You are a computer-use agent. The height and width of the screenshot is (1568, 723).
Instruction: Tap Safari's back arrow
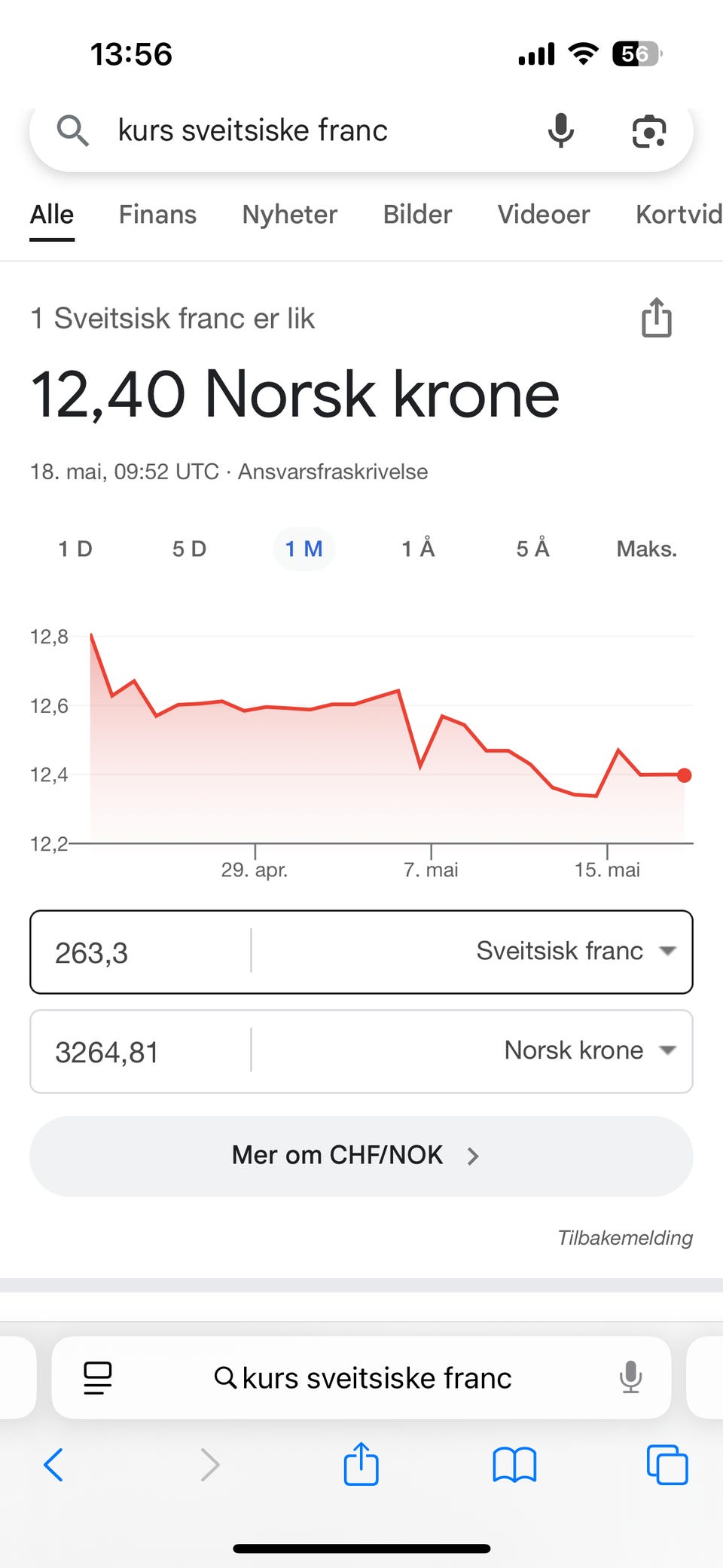(x=53, y=1465)
